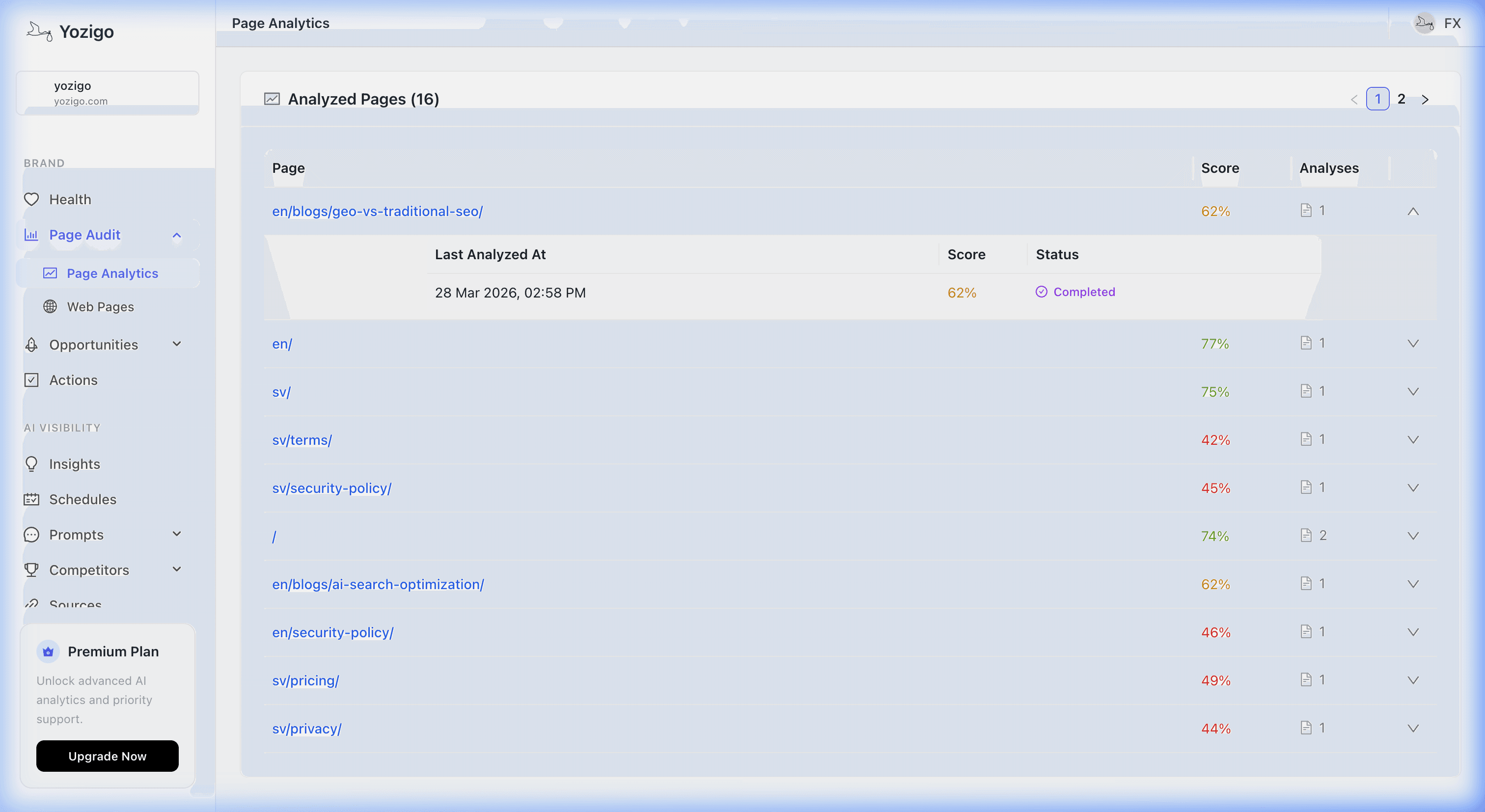Select the Actions checkbox icon

[32, 380]
